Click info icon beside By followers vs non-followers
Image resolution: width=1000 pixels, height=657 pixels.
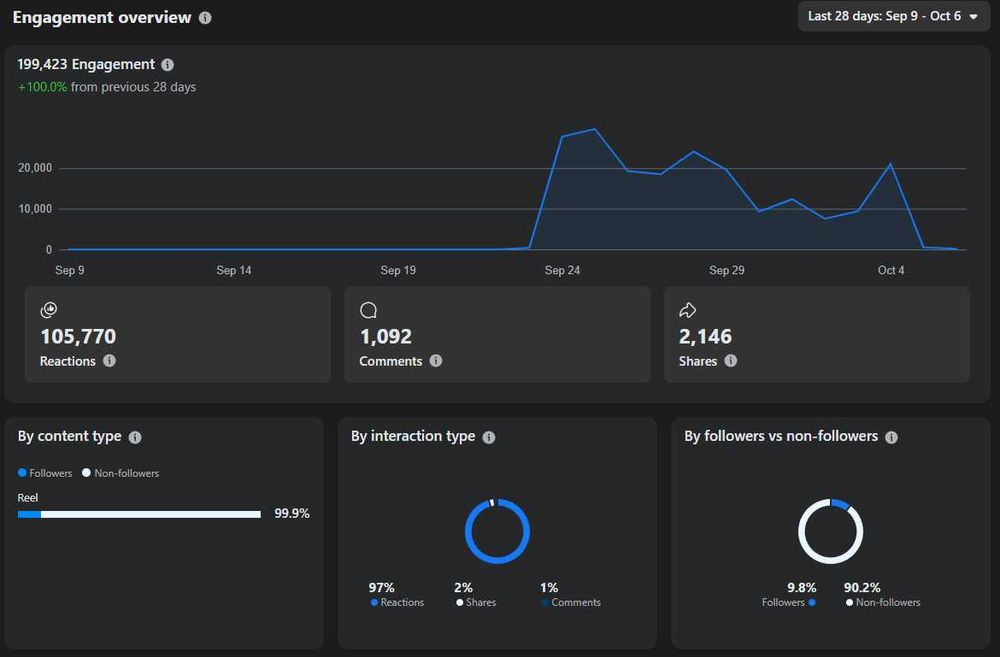(x=891, y=437)
